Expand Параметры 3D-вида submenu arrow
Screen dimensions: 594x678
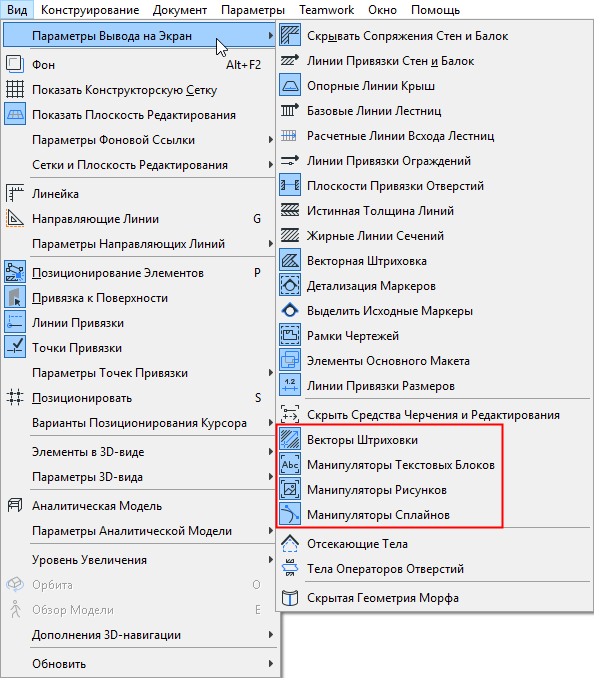pos(271,477)
